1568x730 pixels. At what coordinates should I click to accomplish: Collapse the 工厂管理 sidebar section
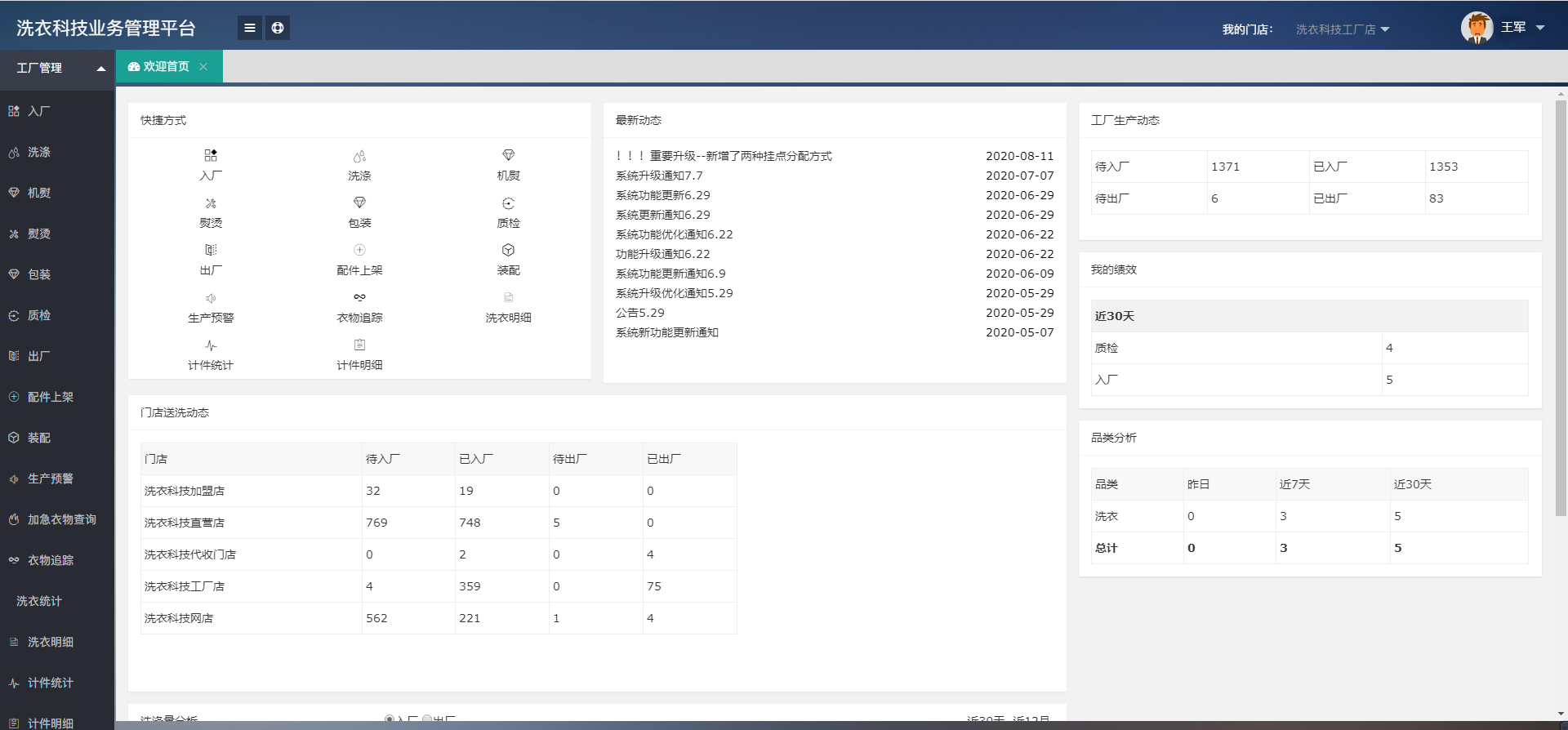(57, 68)
